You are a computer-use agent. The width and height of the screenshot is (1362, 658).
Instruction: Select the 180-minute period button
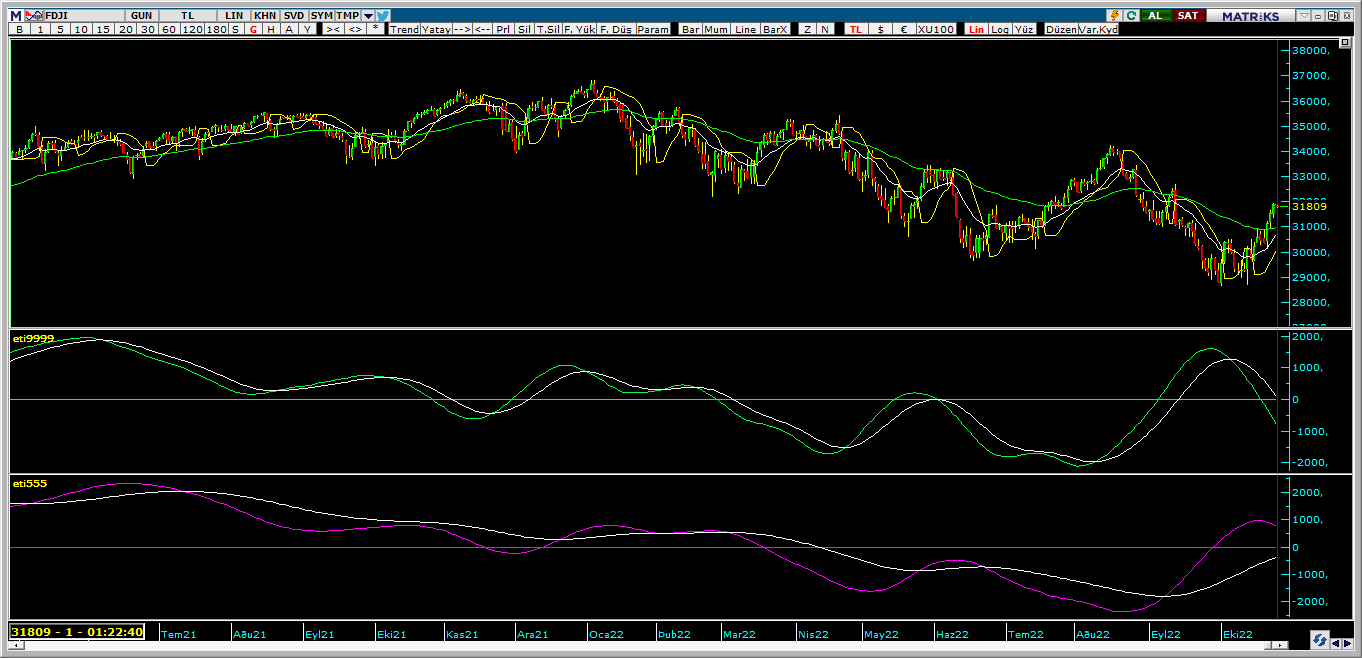[x=216, y=30]
